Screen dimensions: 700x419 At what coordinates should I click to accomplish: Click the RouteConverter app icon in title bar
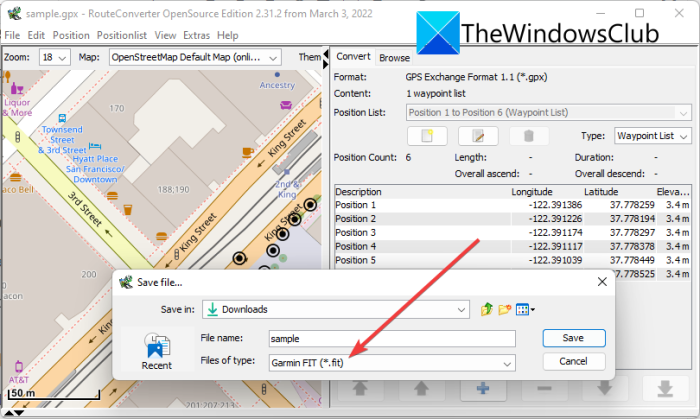coord(14,13)
